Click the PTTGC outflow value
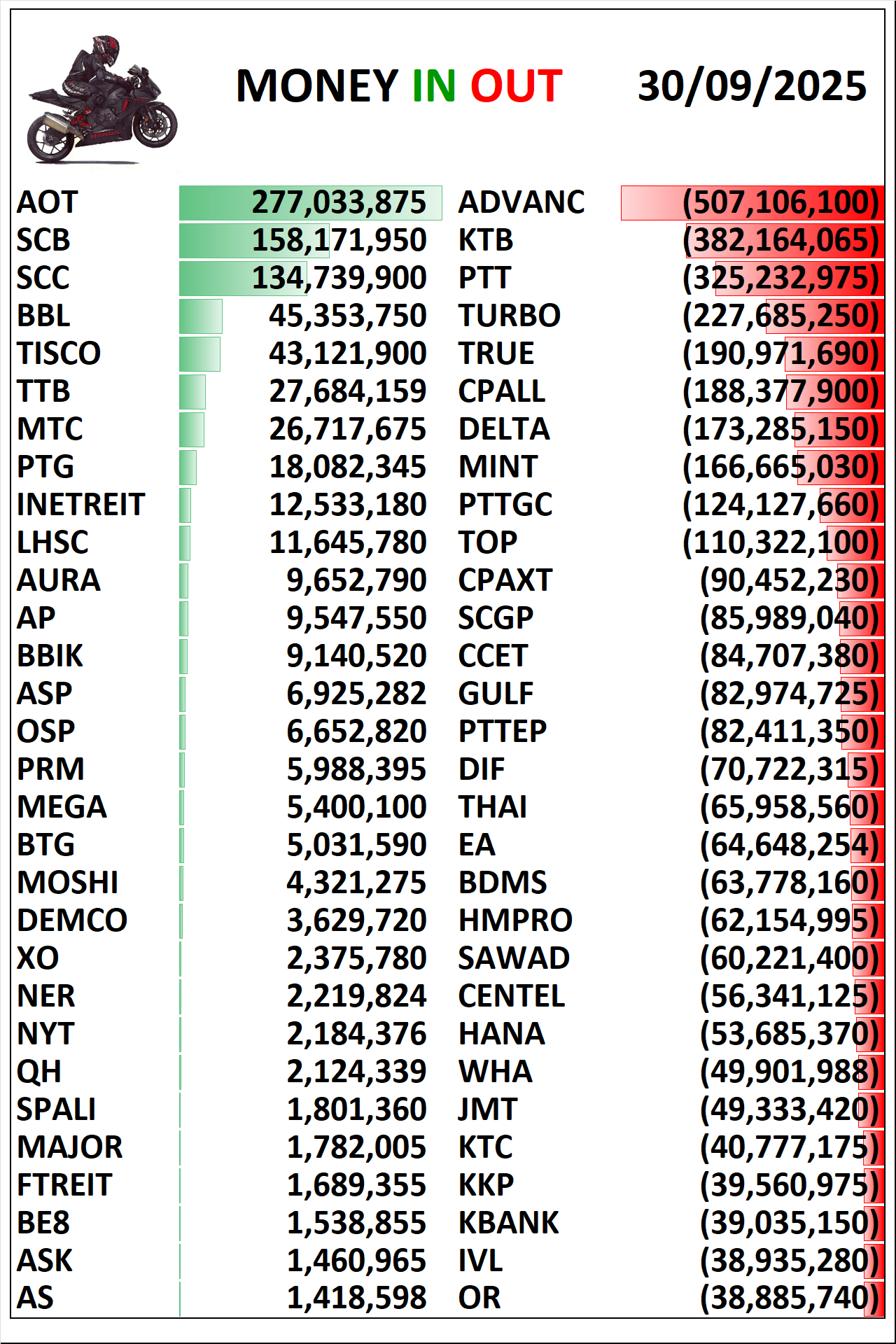The width and height of the screenshot is (896, 1344). pyautogui.click(x=780, y=505)
